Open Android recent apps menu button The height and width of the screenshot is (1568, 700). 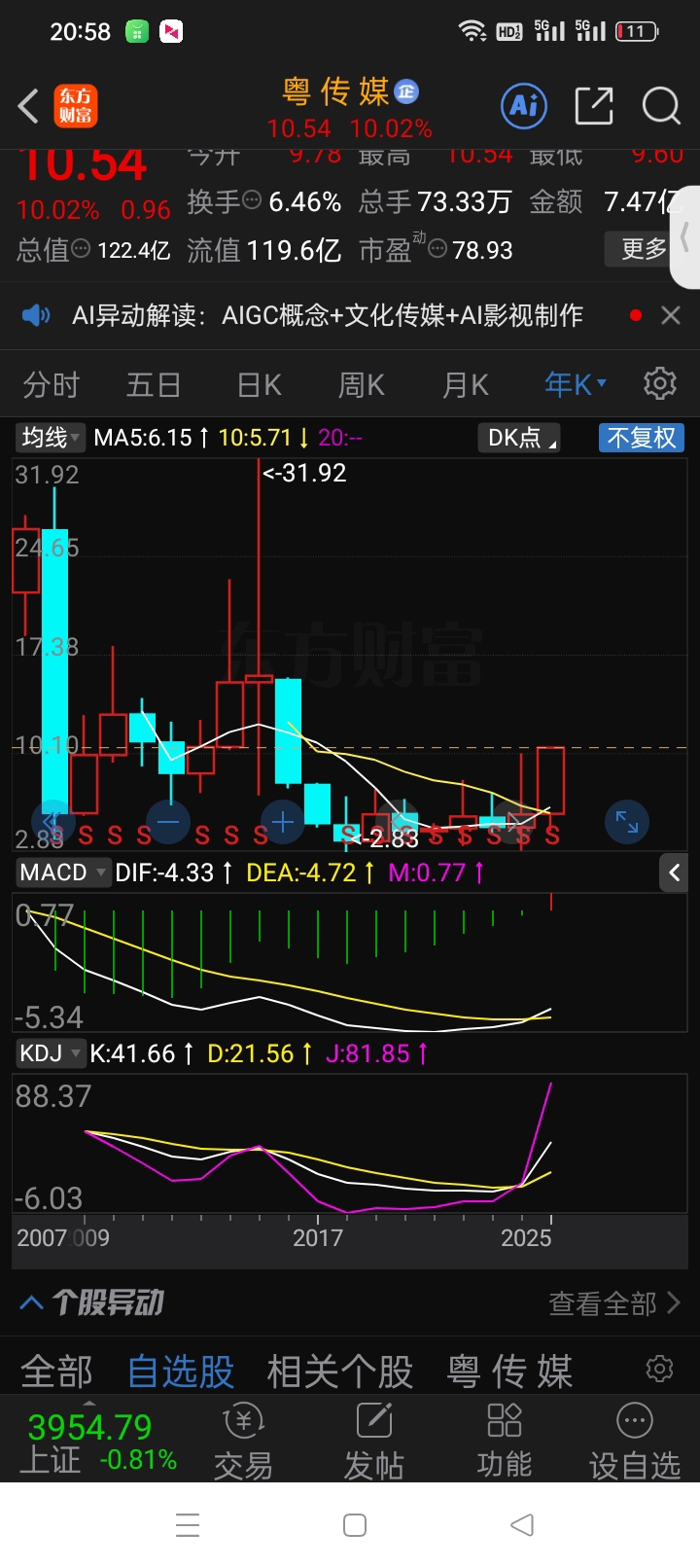(x=188, y=1524)
